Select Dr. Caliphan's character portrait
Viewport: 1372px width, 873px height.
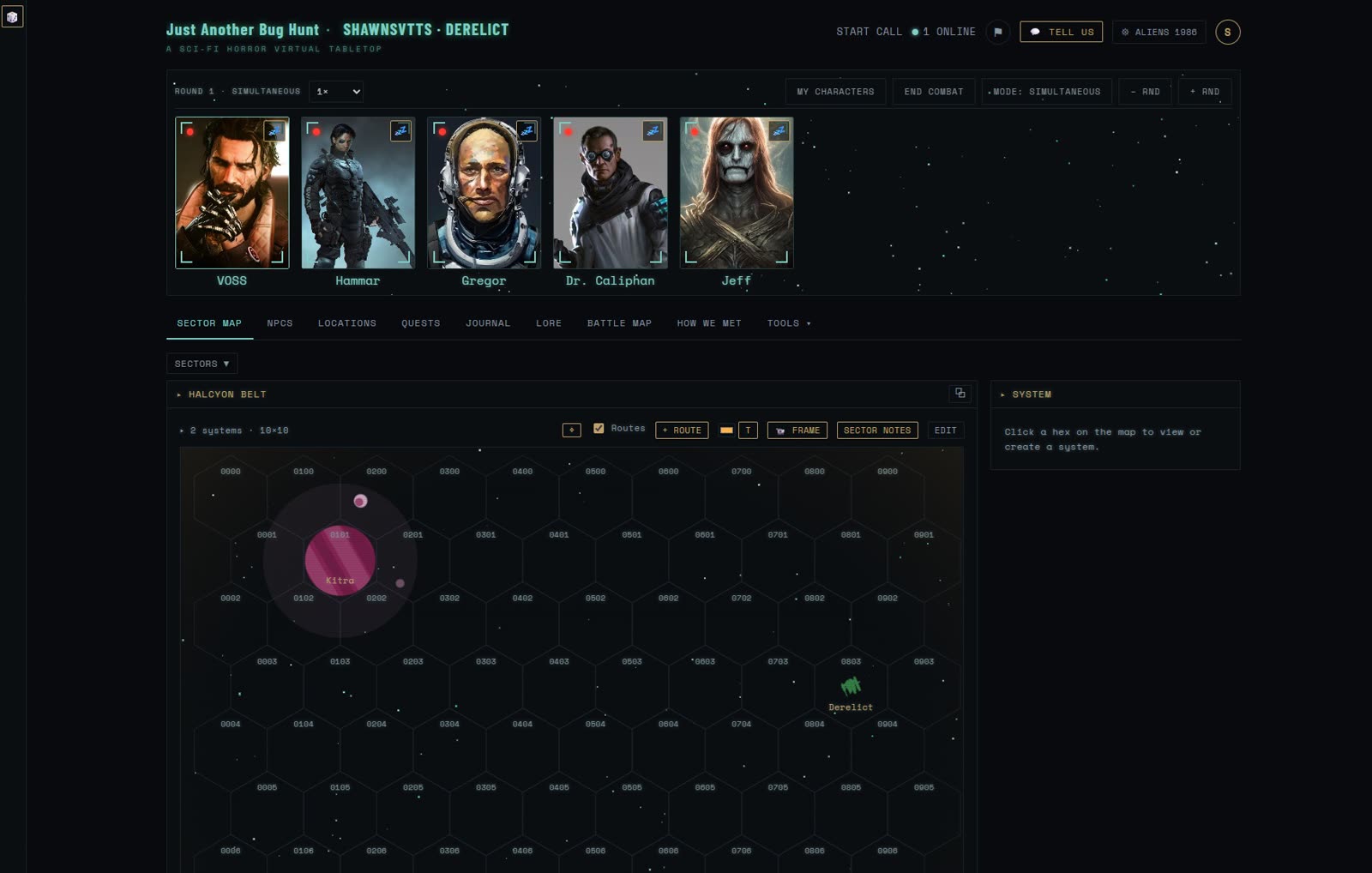[611, 193]
